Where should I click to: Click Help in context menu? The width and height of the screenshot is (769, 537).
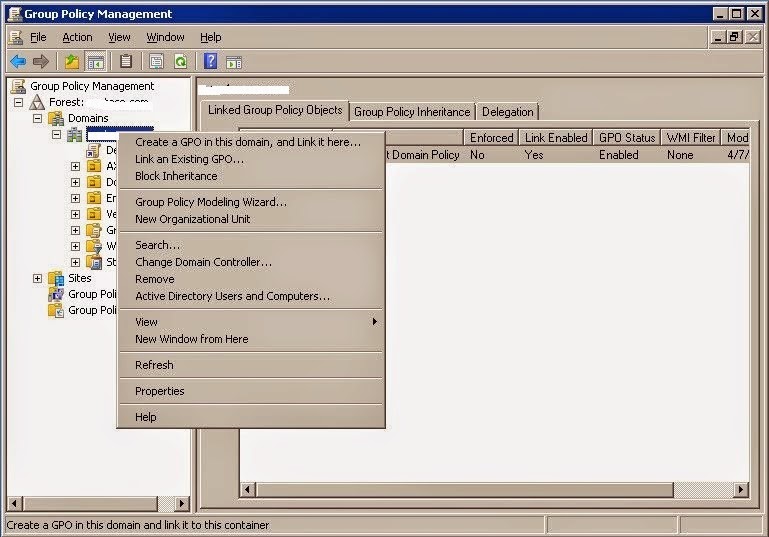[251, 417]
